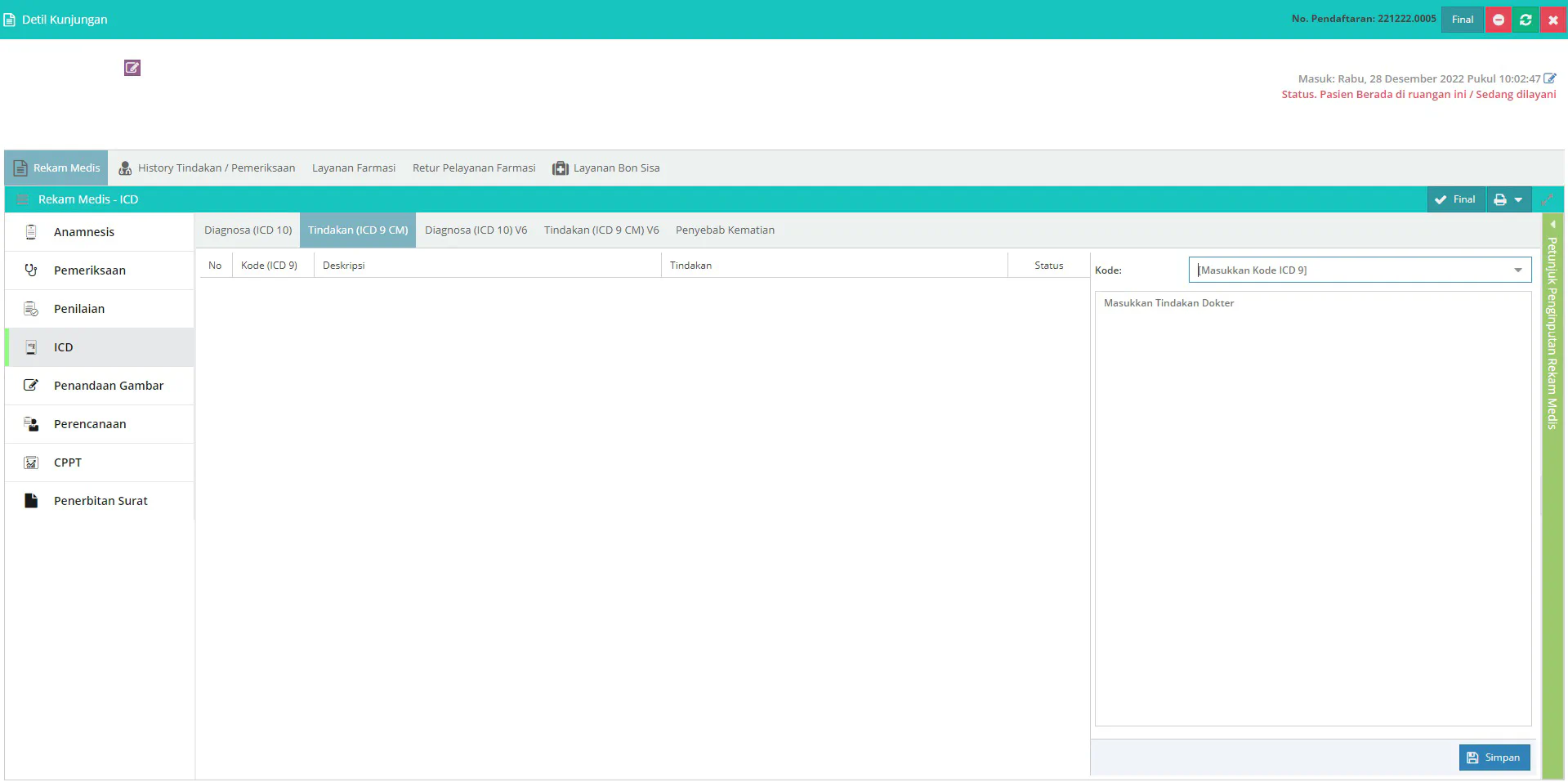Viewport: 1568px width, 782px height.
Task: Open the Penyebab Kematian tab
Action: pos(725,230)
